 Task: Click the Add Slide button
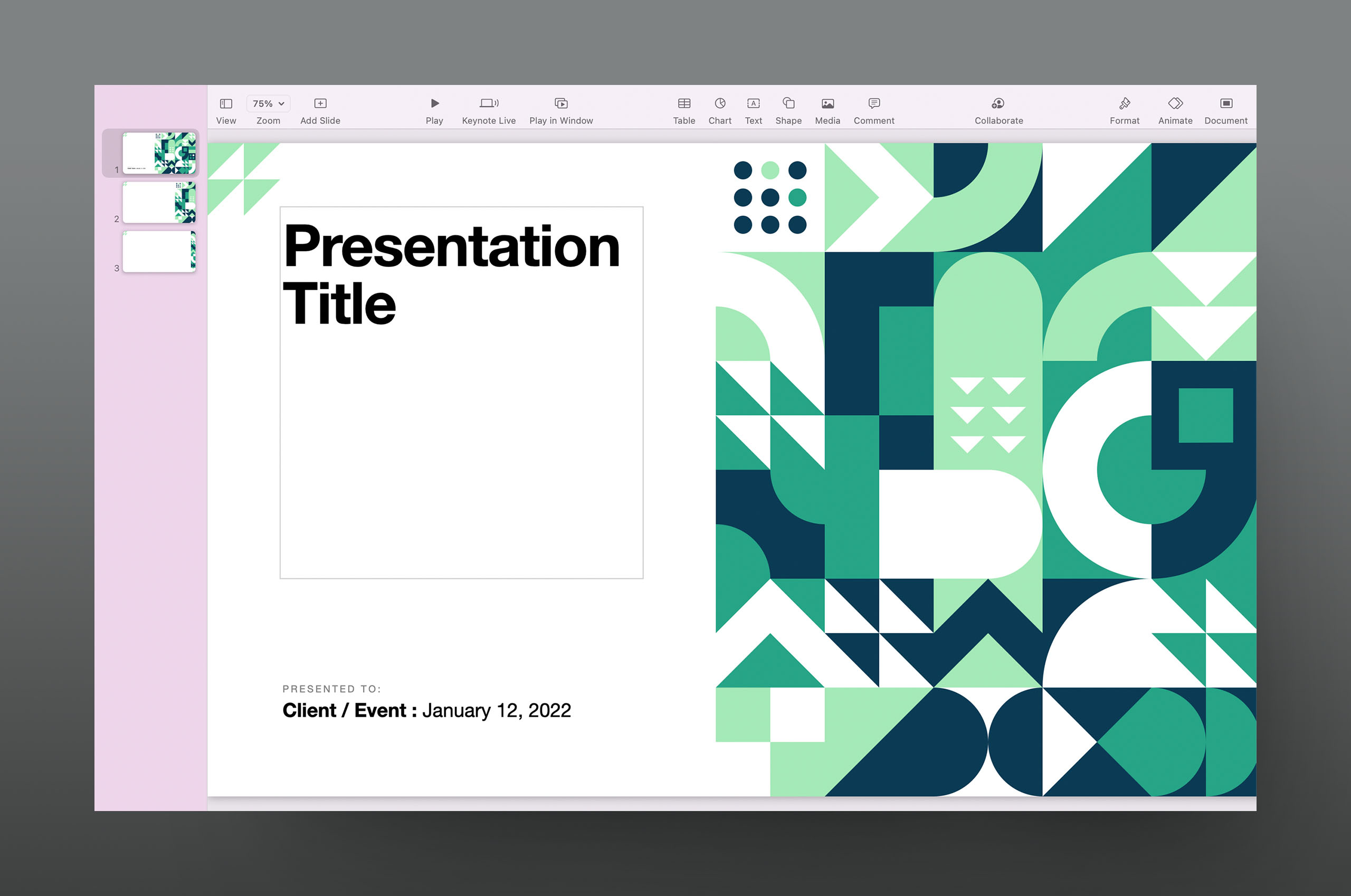[320, 103]
